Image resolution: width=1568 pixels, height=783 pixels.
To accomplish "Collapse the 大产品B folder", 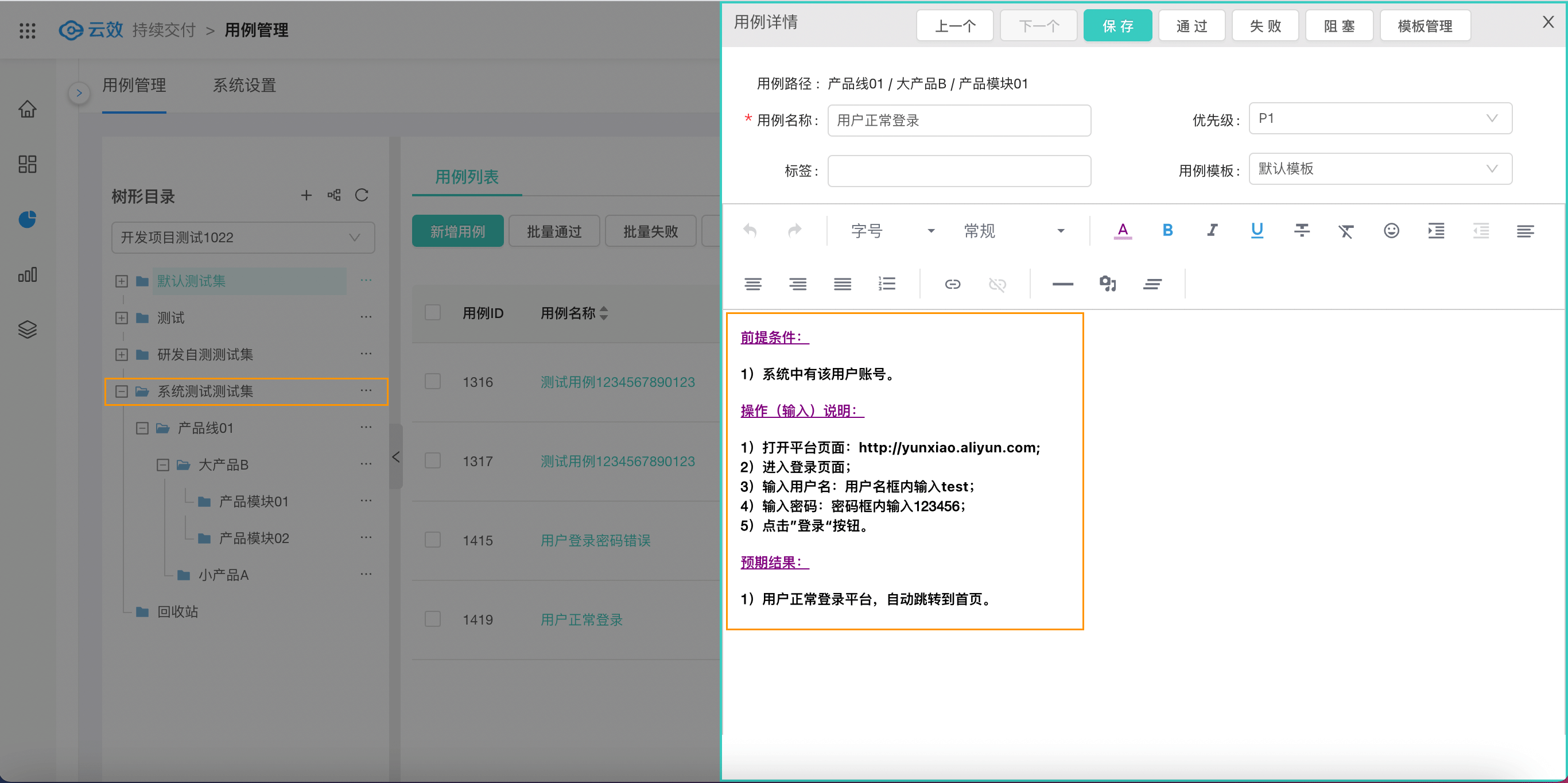I will click(163, 465).
